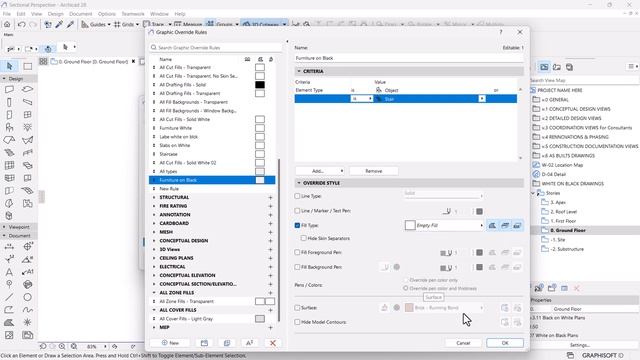
Task: Choose the Object (chair) tool
Action: [9, 127]
